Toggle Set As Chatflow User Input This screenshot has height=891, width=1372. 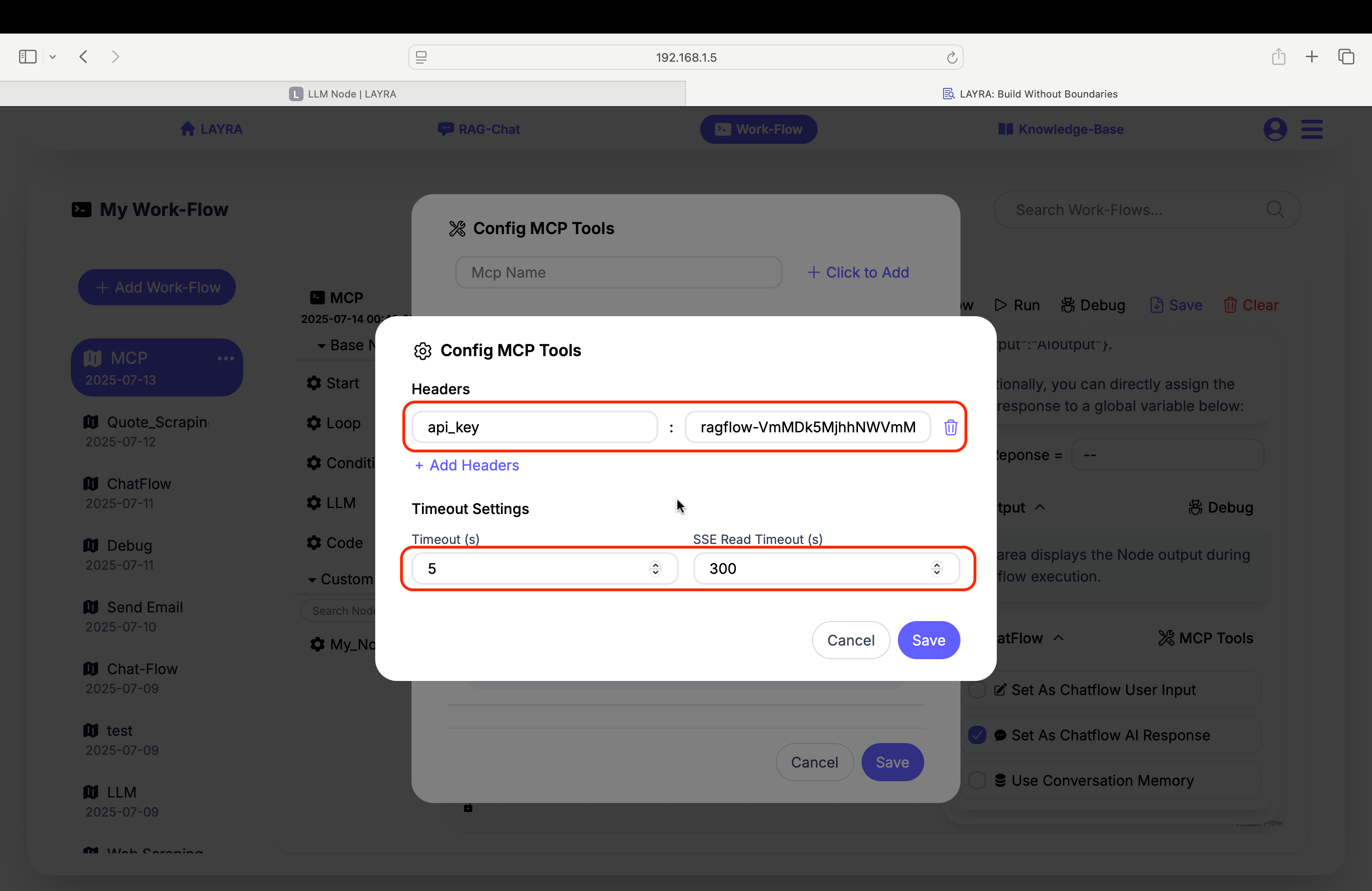tap(978, 690)
